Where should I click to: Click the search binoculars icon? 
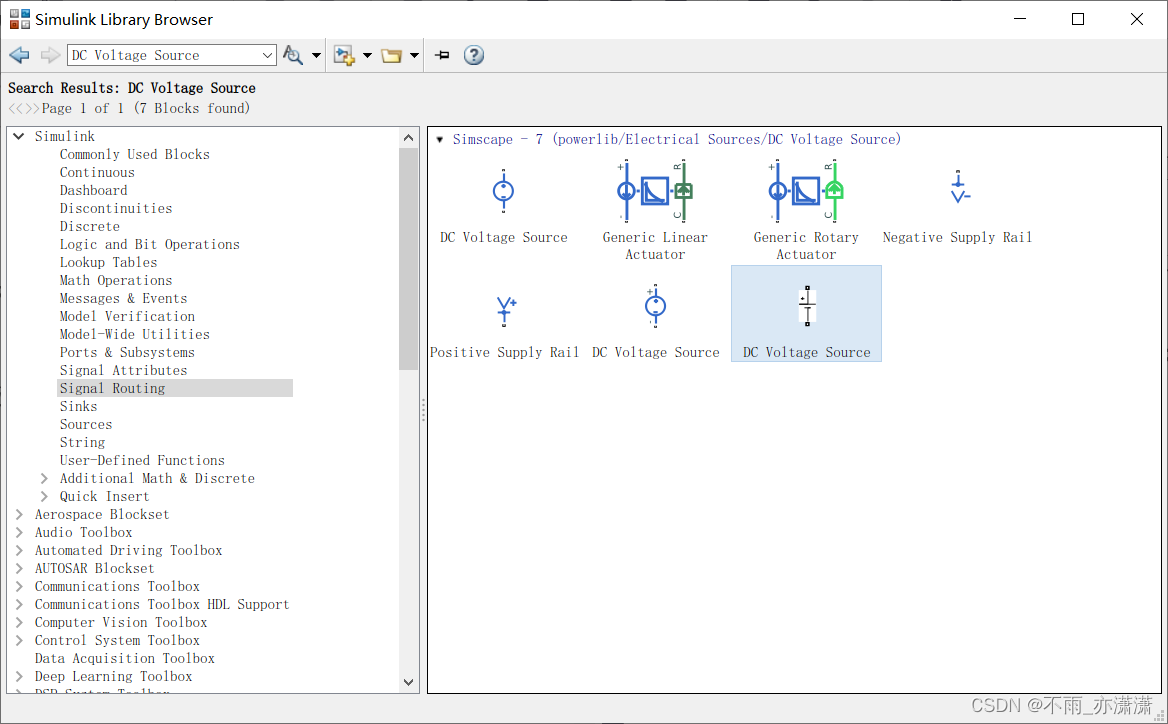point(293,55)
